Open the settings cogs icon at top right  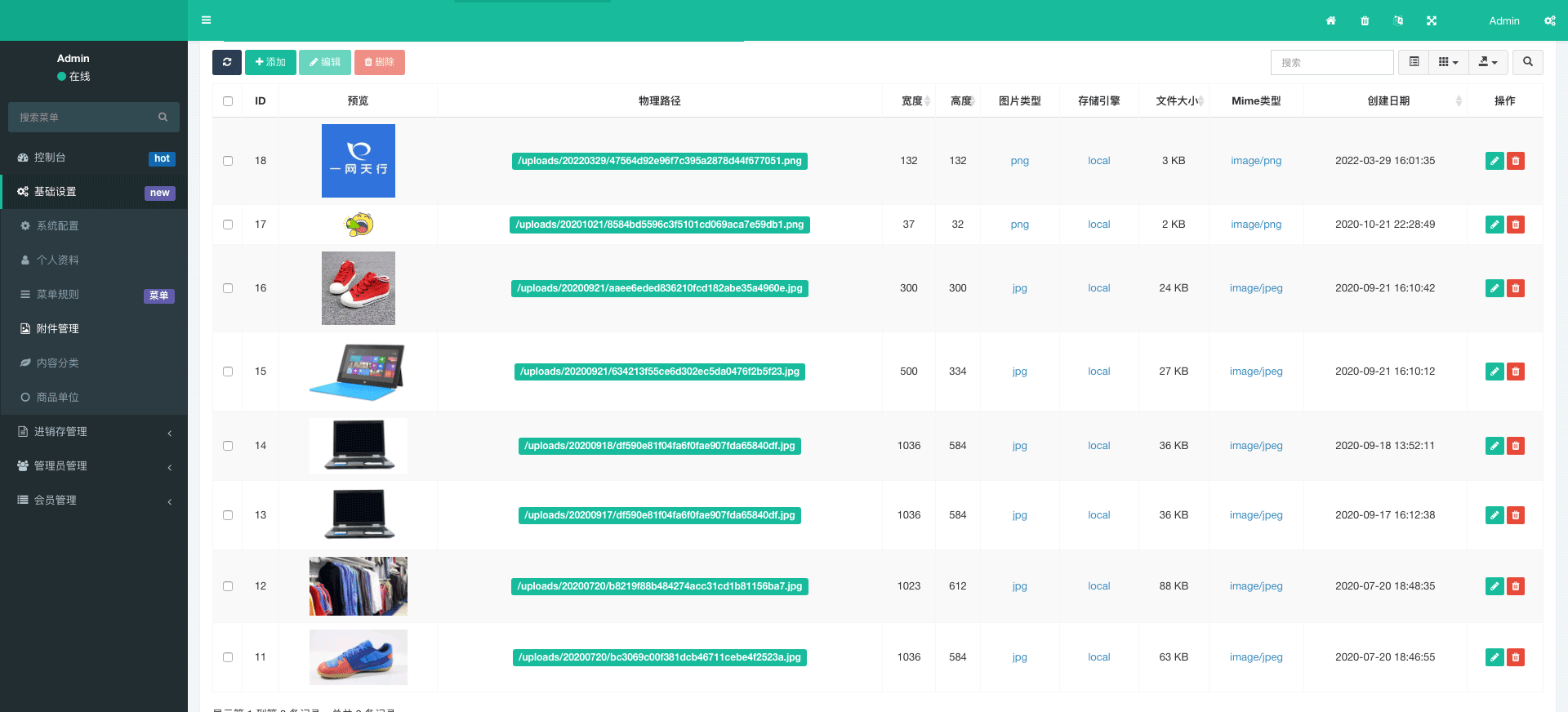(x=1549, y=20)
